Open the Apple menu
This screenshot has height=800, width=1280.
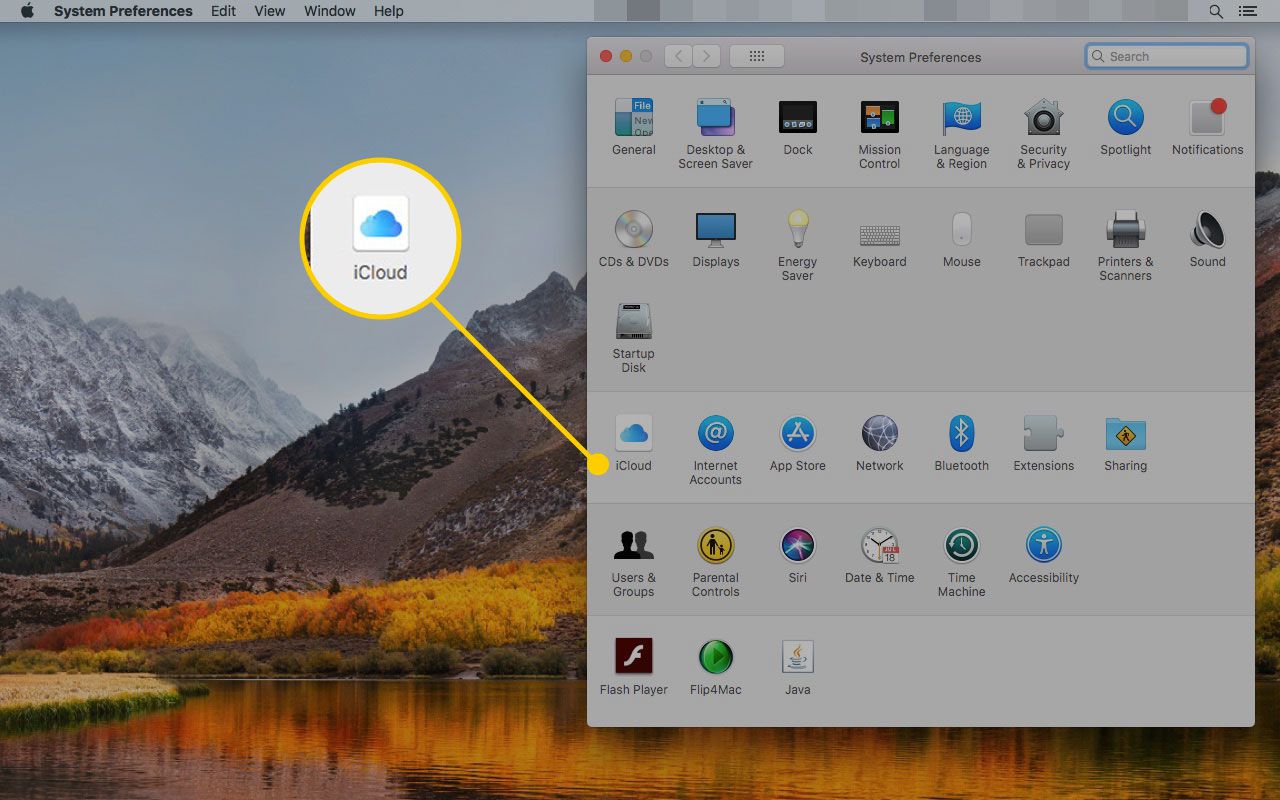tap(26, 11)
